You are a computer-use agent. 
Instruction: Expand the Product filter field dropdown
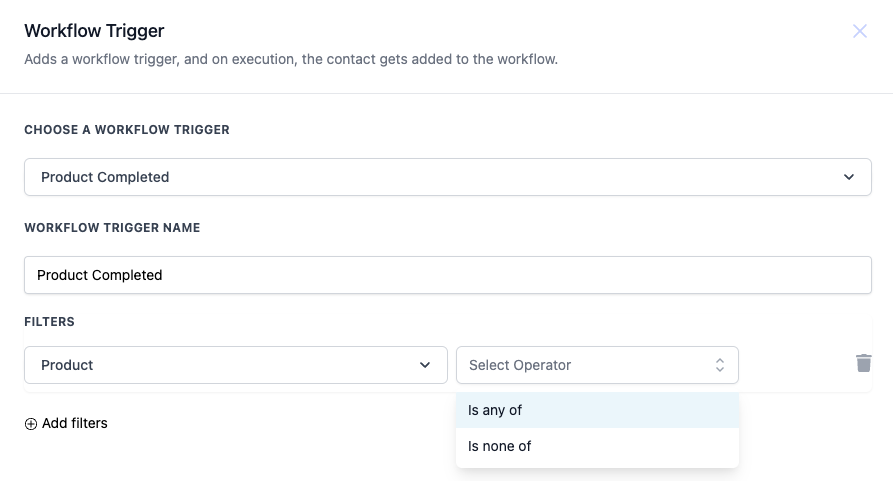235,365
